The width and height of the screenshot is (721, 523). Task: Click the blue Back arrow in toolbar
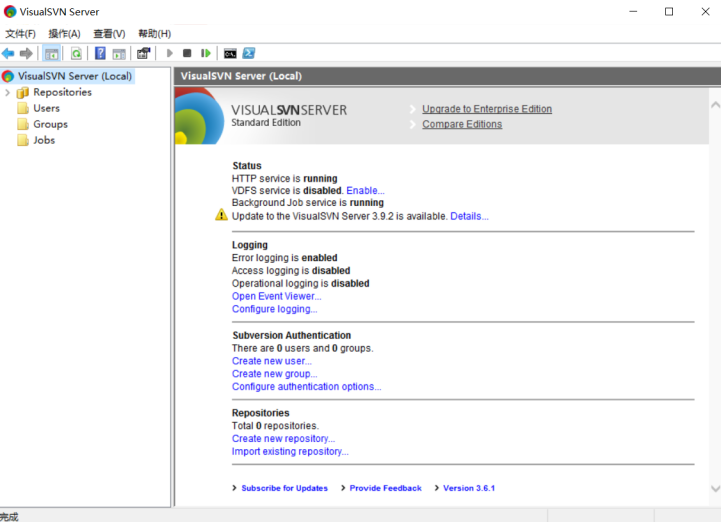pos(8,53)
